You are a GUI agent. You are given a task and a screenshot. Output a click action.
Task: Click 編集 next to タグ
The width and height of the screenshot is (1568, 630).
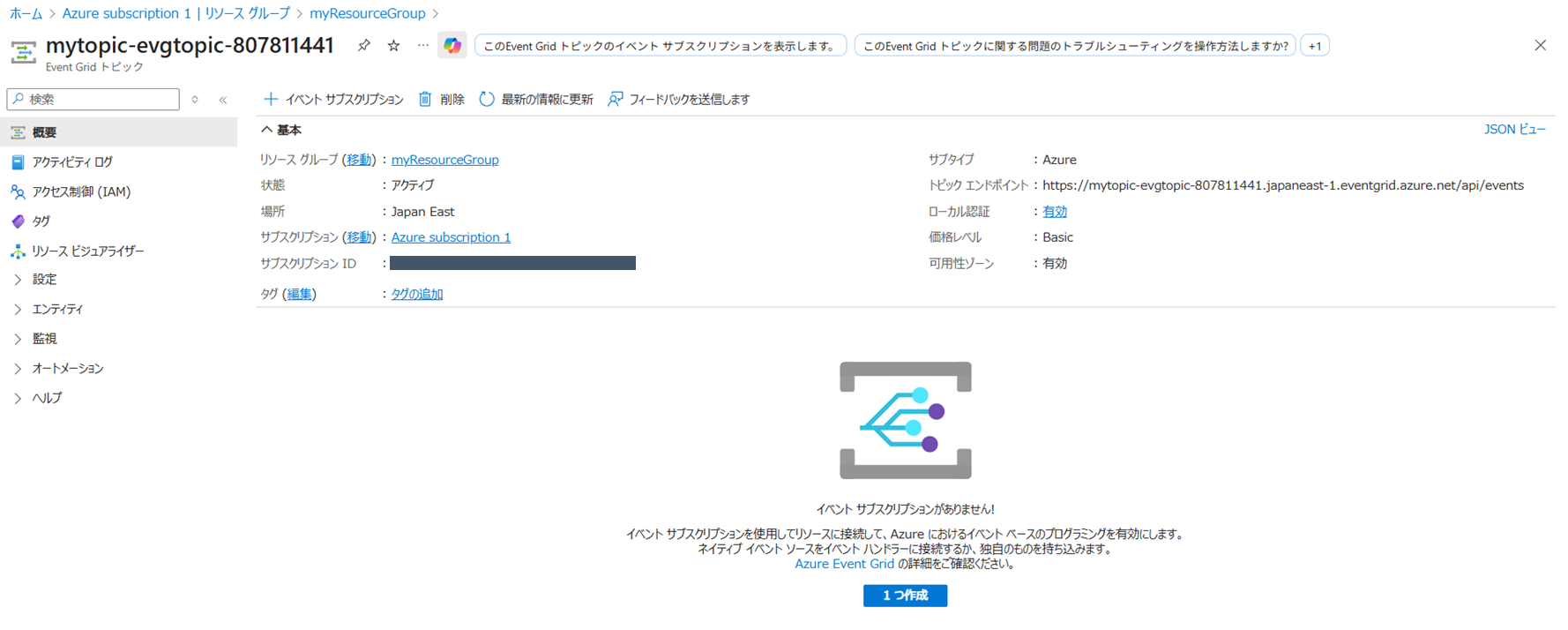299,294
